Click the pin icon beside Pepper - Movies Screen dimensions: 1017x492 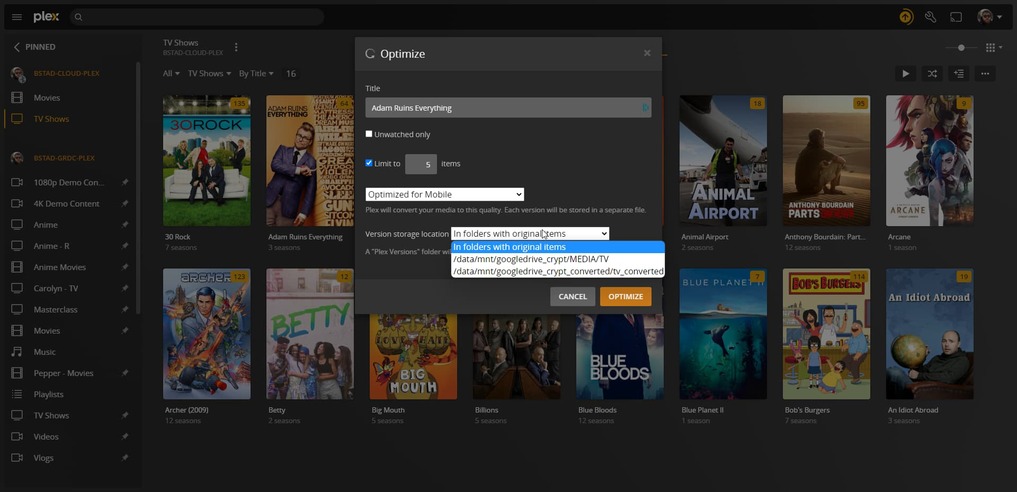click(x=125, y=373)
